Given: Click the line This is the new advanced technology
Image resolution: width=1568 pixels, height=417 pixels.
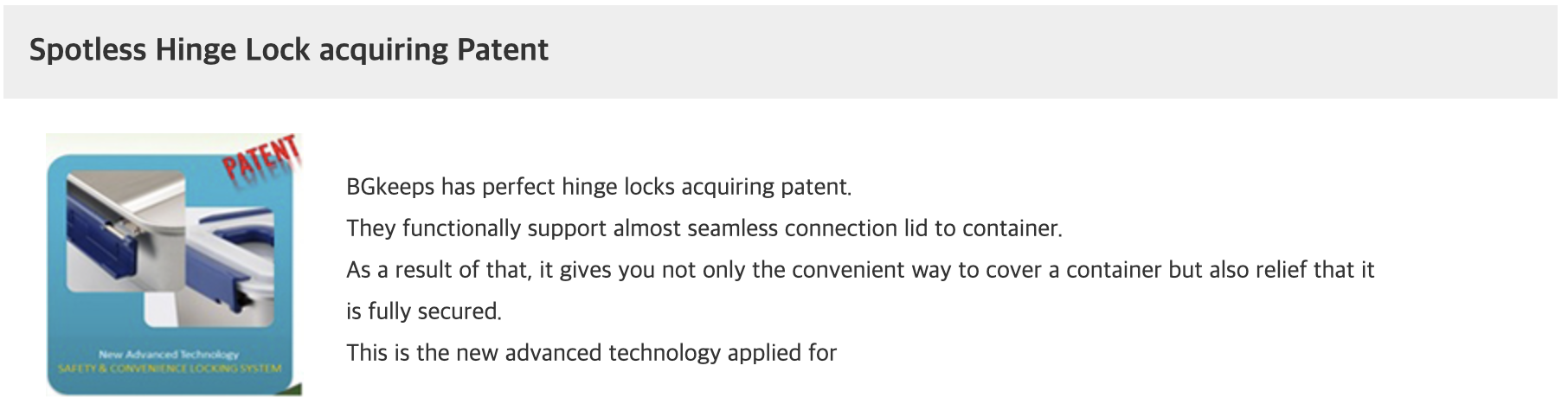Looking at the screenshot, I should [x=591, y=353].
